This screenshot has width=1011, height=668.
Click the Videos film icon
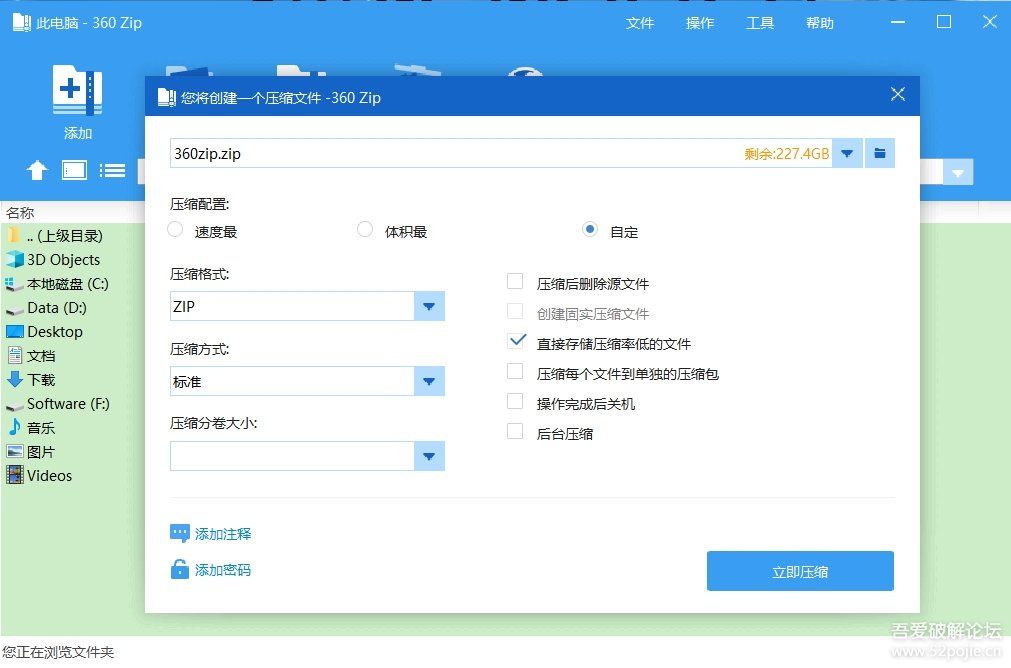click(x=14, y=475)
